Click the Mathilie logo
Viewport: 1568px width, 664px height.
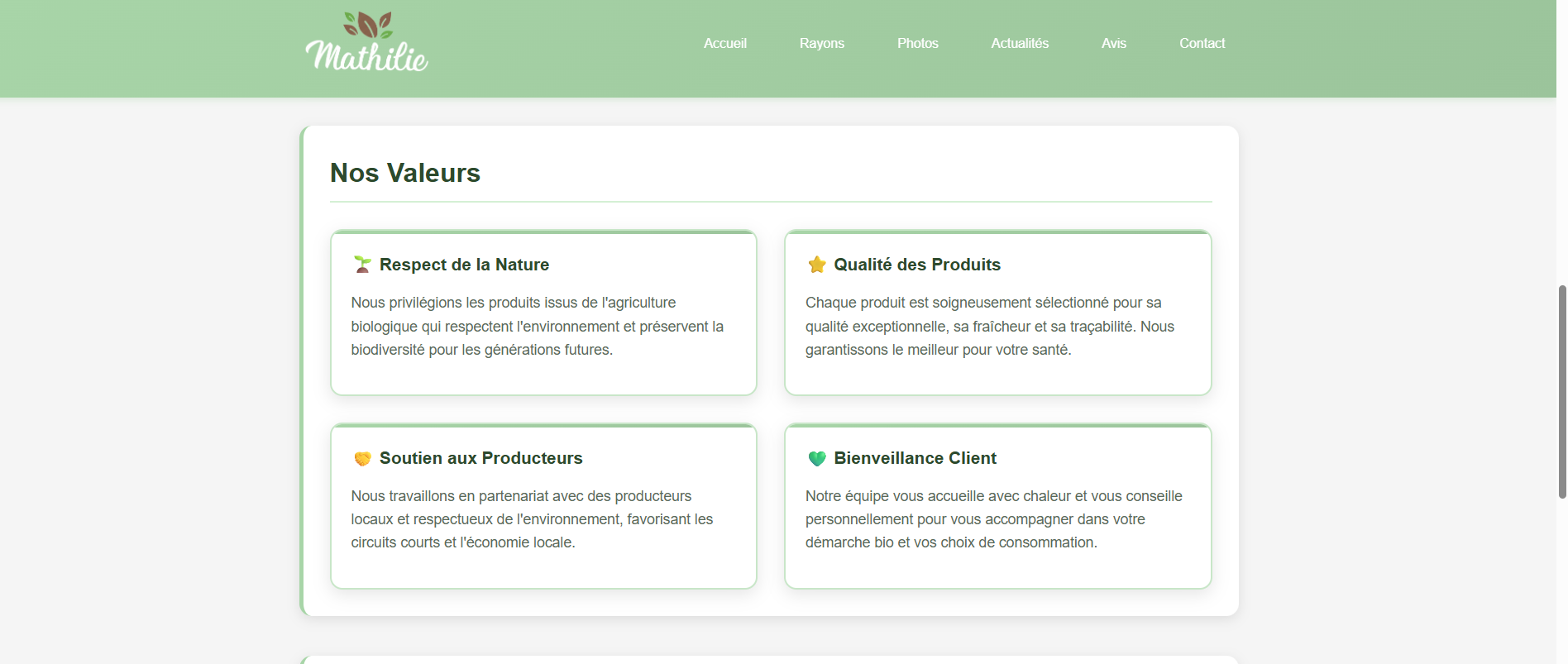point(367,41)
